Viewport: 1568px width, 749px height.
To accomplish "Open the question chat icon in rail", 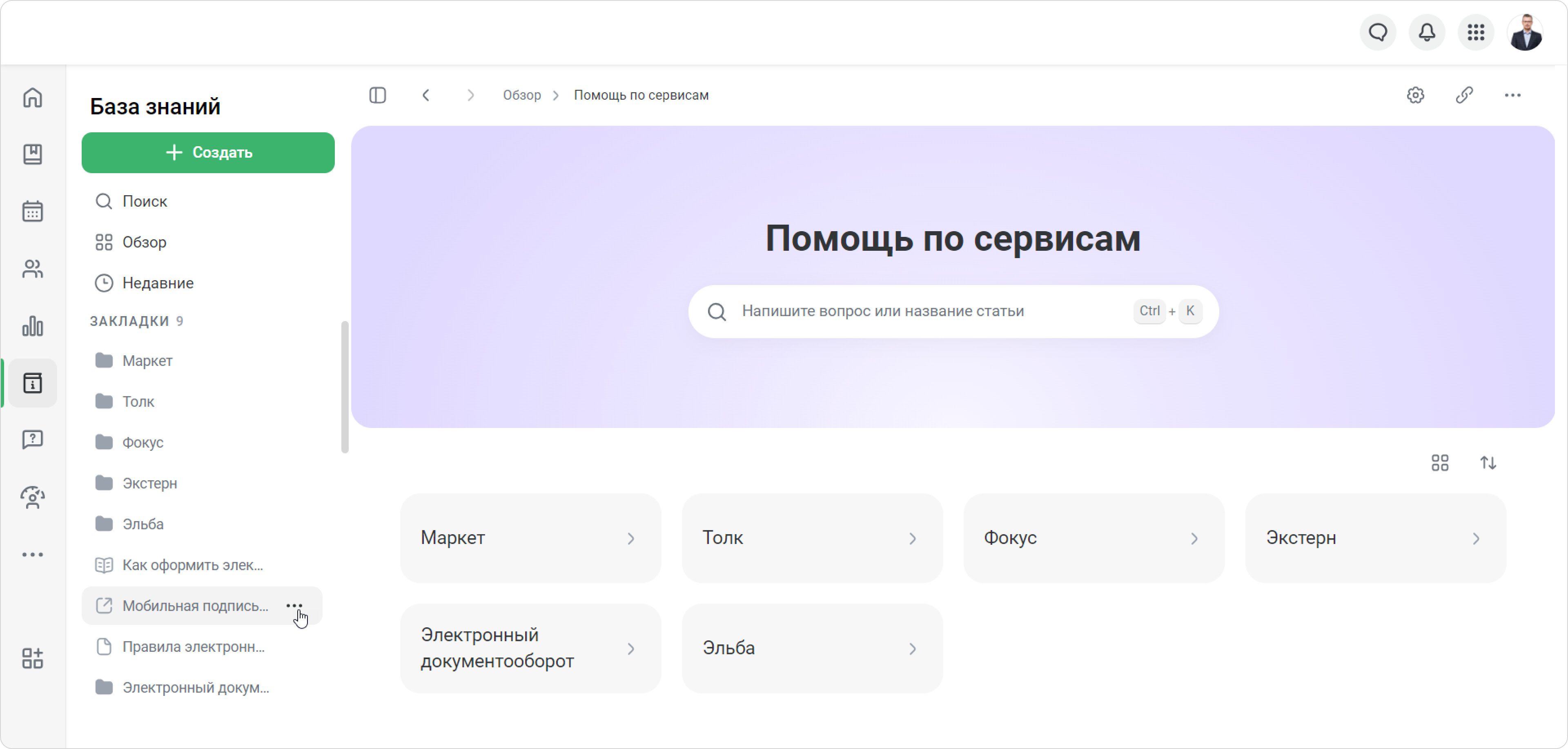I will (x=32, y=440).
